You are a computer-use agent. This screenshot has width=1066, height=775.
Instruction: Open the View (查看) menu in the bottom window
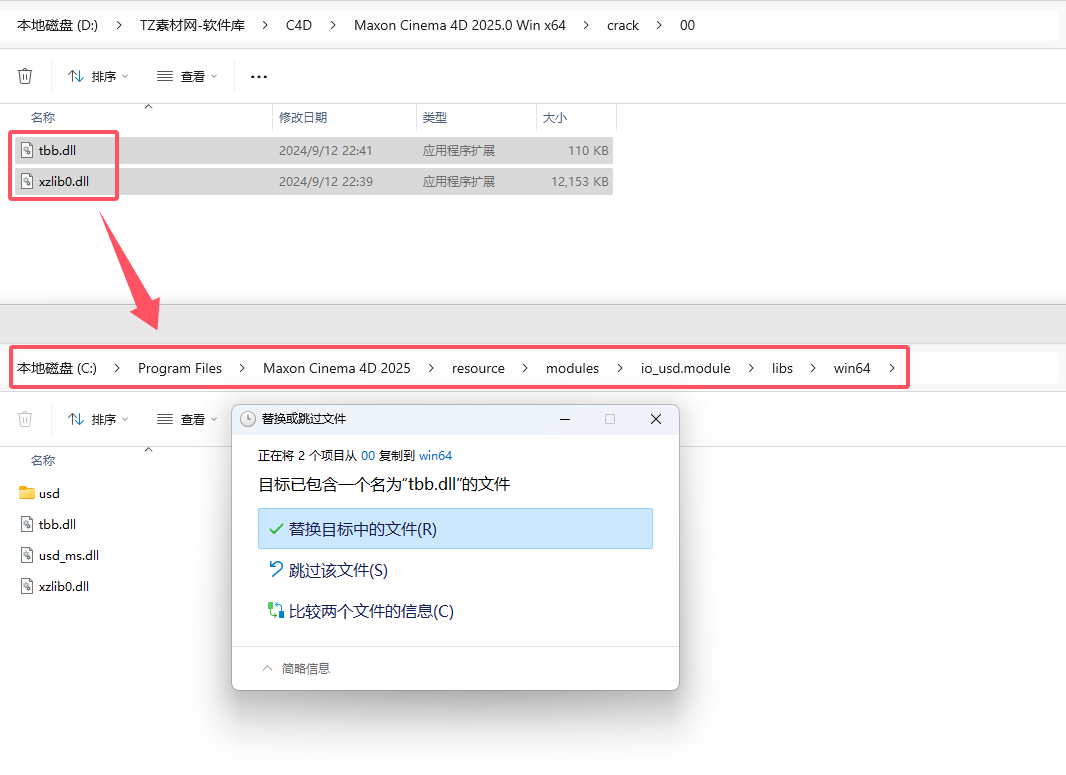tap(187, 419)
